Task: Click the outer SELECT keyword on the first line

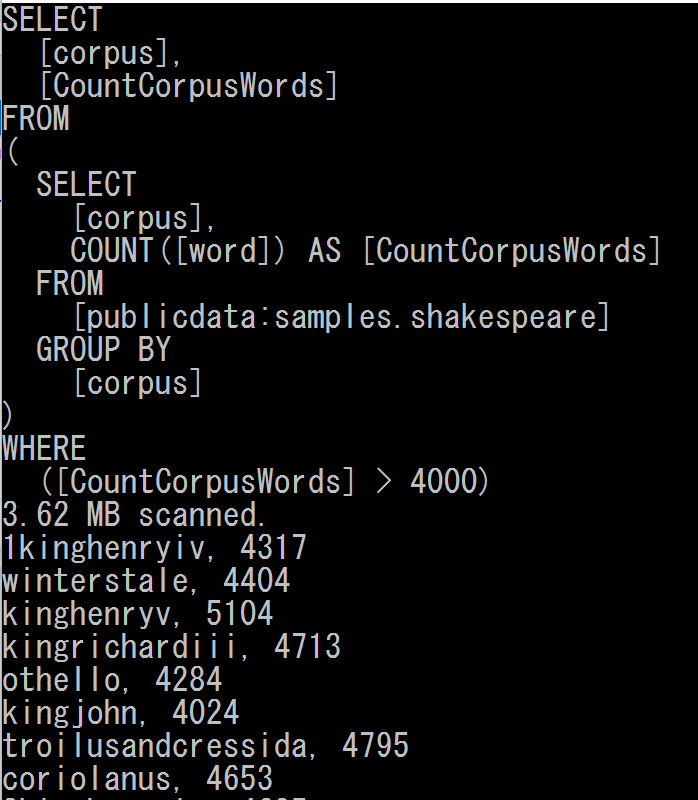Action: click(x=52, y=20)
